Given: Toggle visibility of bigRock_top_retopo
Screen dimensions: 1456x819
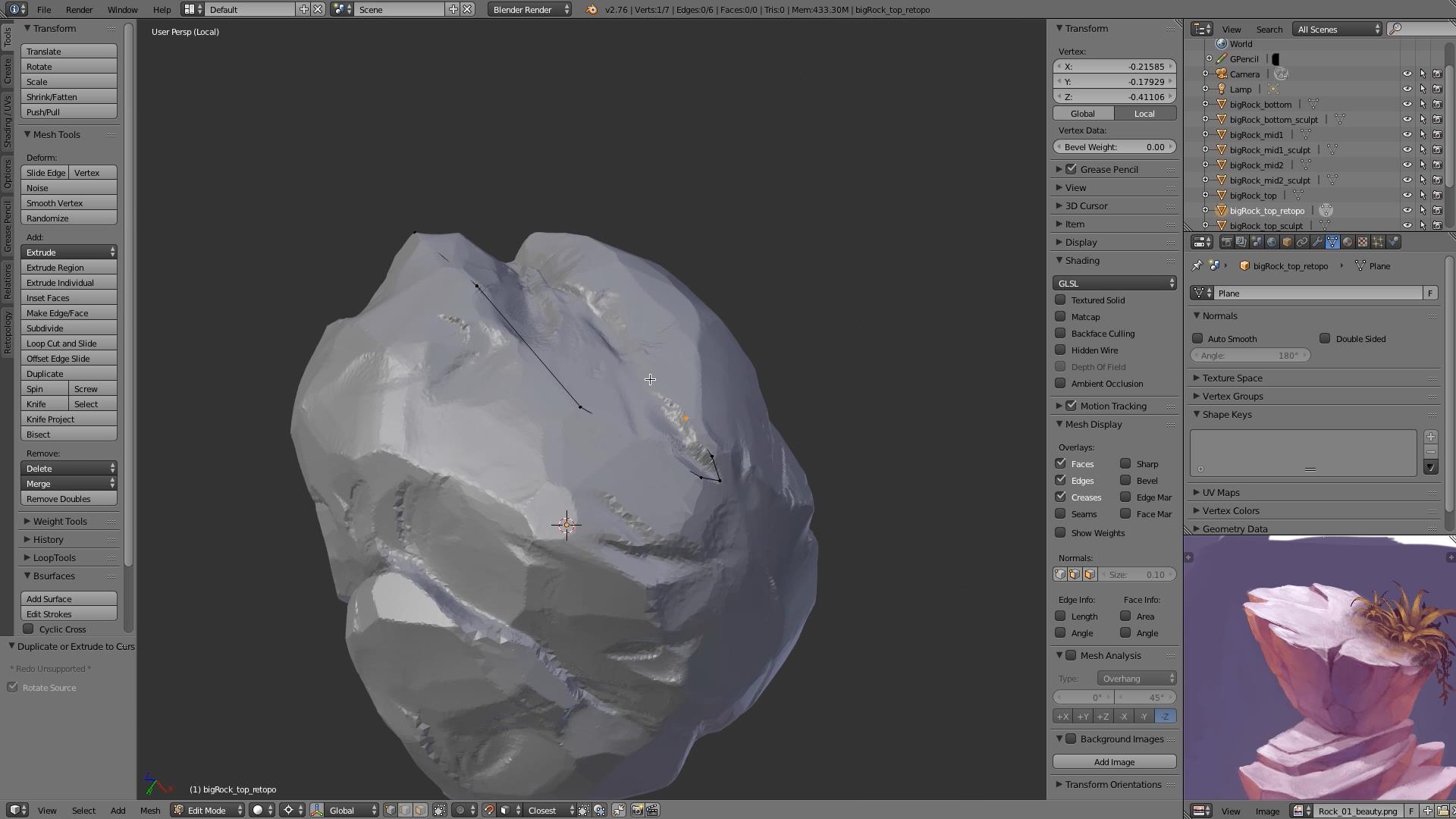Looking at the screenshot, I should click(x=1407, y=210).
